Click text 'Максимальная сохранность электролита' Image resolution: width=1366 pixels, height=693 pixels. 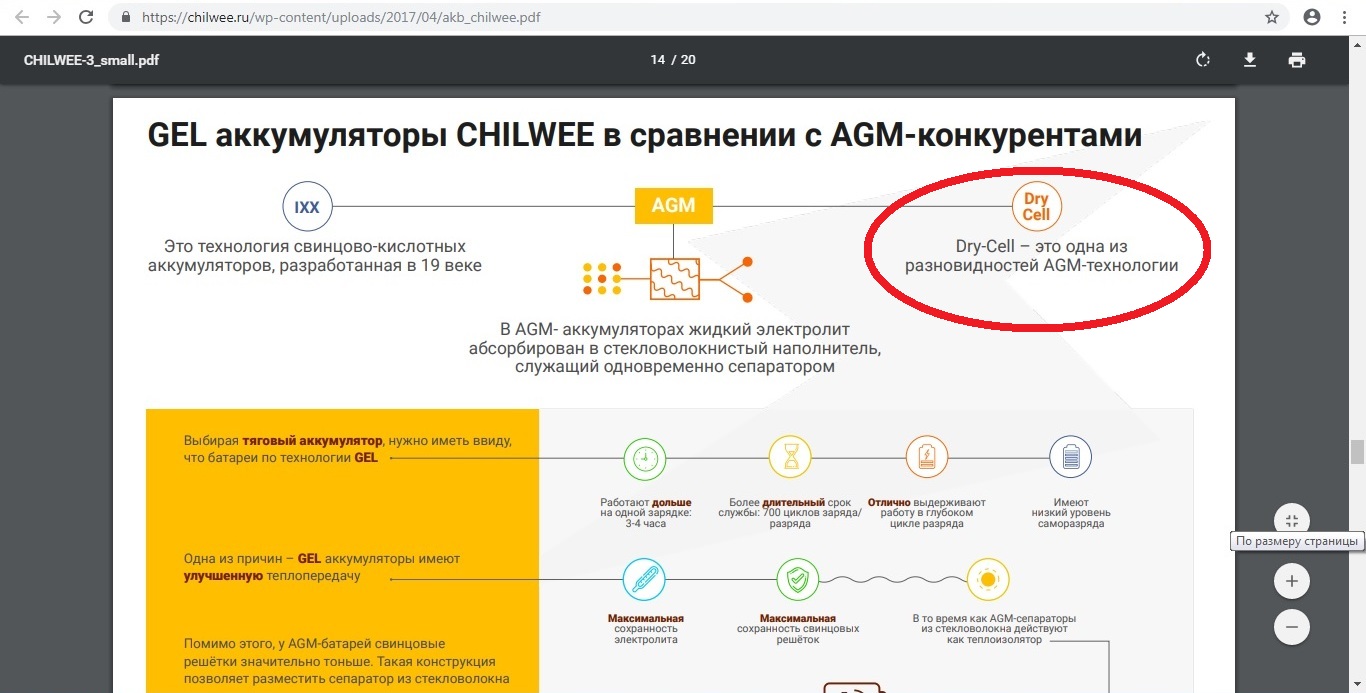pyautogui.click(x=646, y=629)
